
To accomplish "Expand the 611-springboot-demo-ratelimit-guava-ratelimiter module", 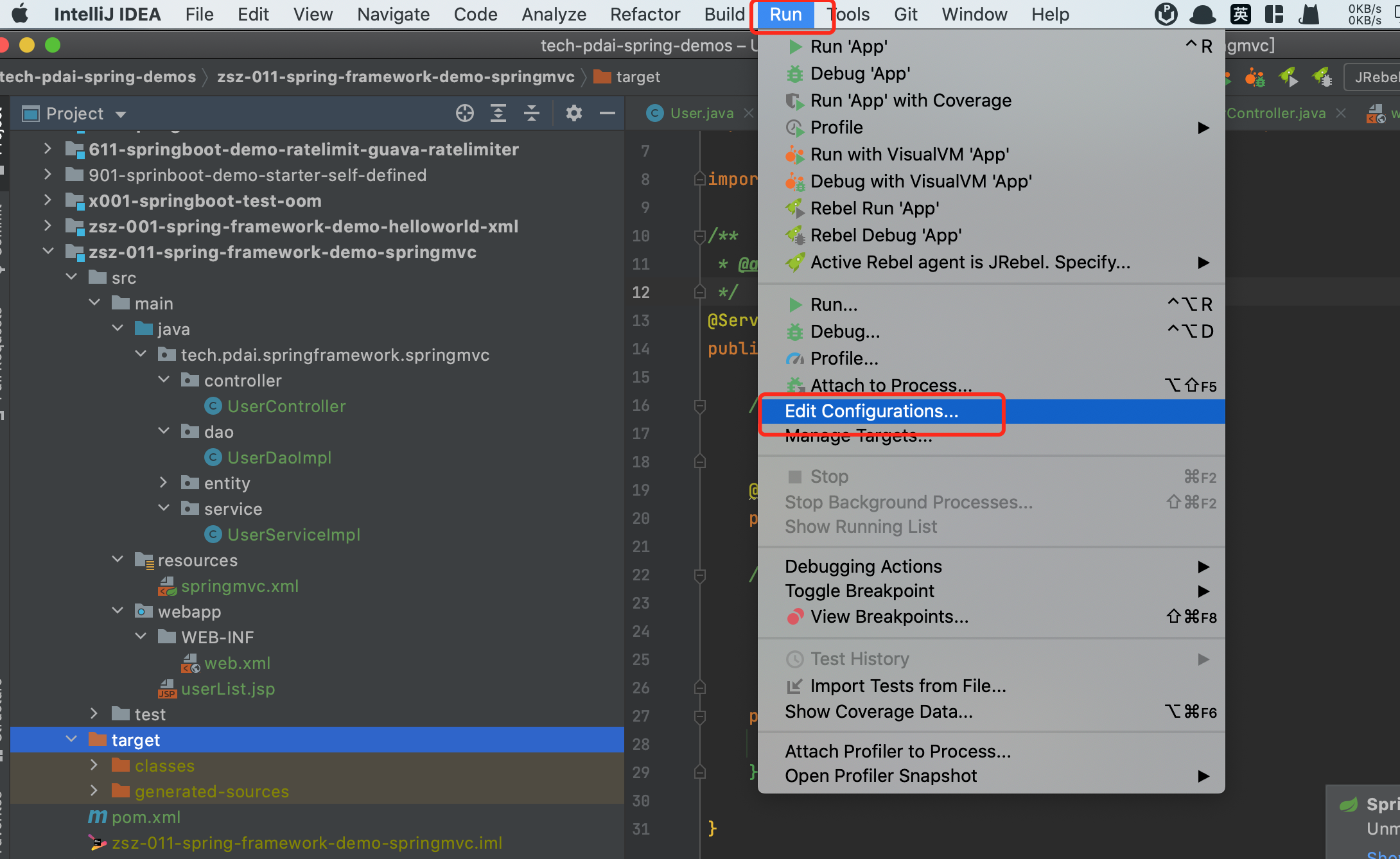I will [48, 150].
